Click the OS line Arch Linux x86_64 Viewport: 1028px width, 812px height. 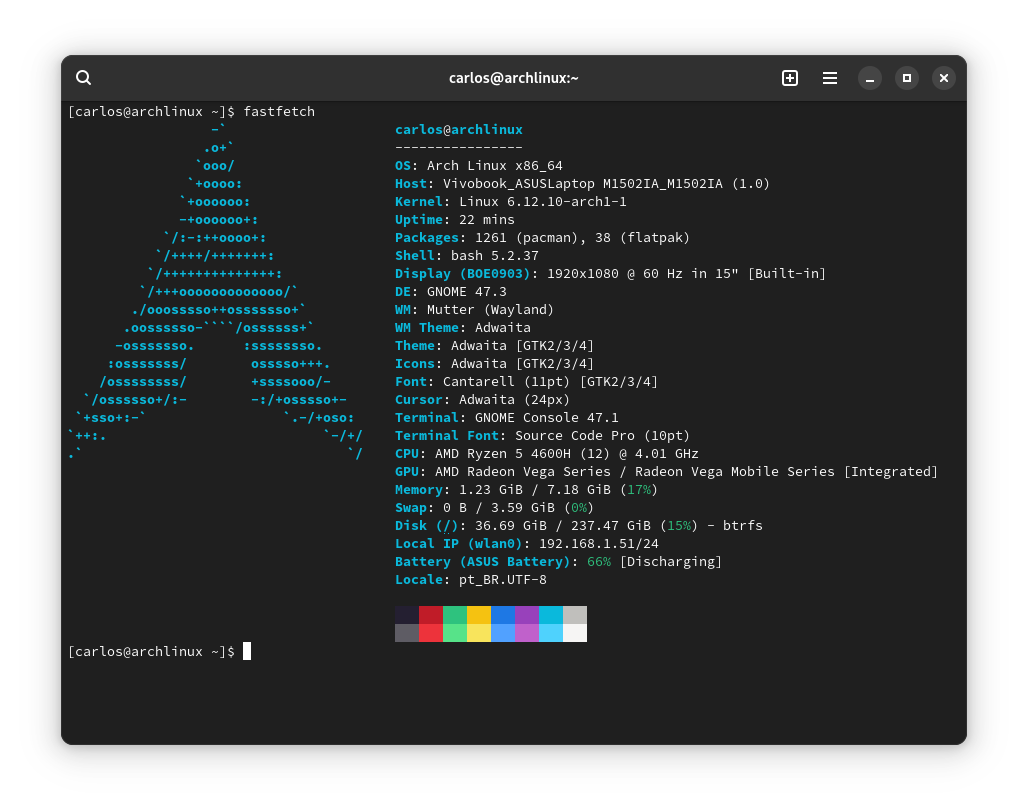click(479, 166)
